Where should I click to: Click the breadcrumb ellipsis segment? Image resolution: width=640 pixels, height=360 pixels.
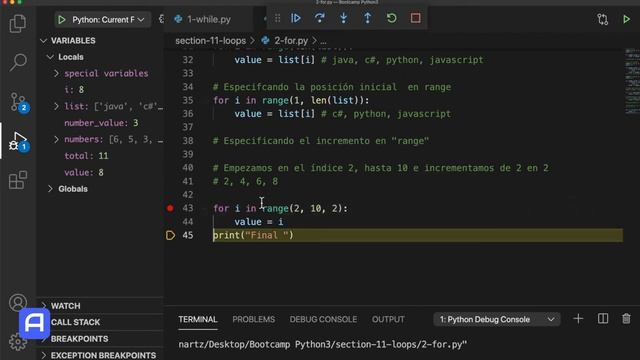(323, 41)
